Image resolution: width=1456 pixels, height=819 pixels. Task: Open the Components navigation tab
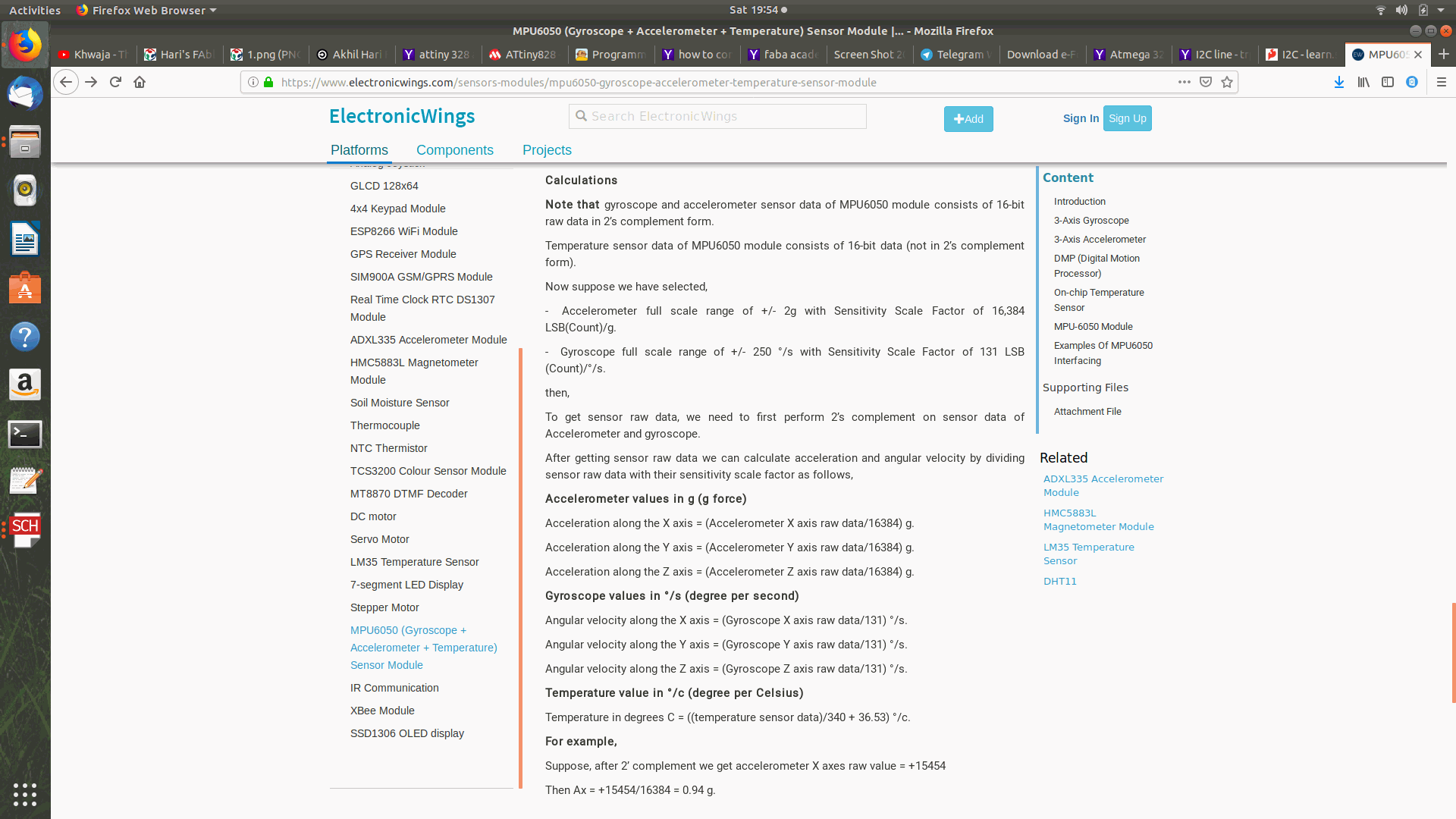click(x=454, y=150)
